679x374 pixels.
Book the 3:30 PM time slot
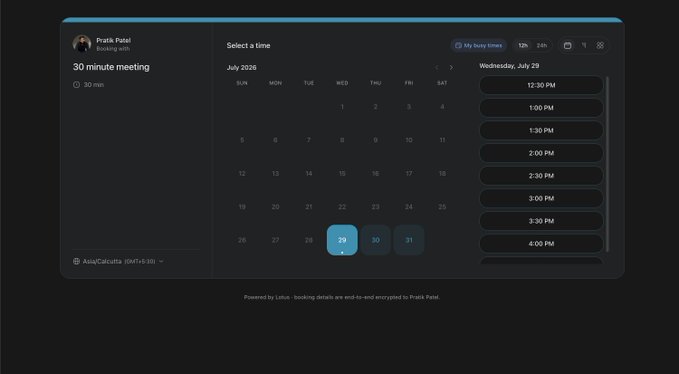tap(541, 221)
